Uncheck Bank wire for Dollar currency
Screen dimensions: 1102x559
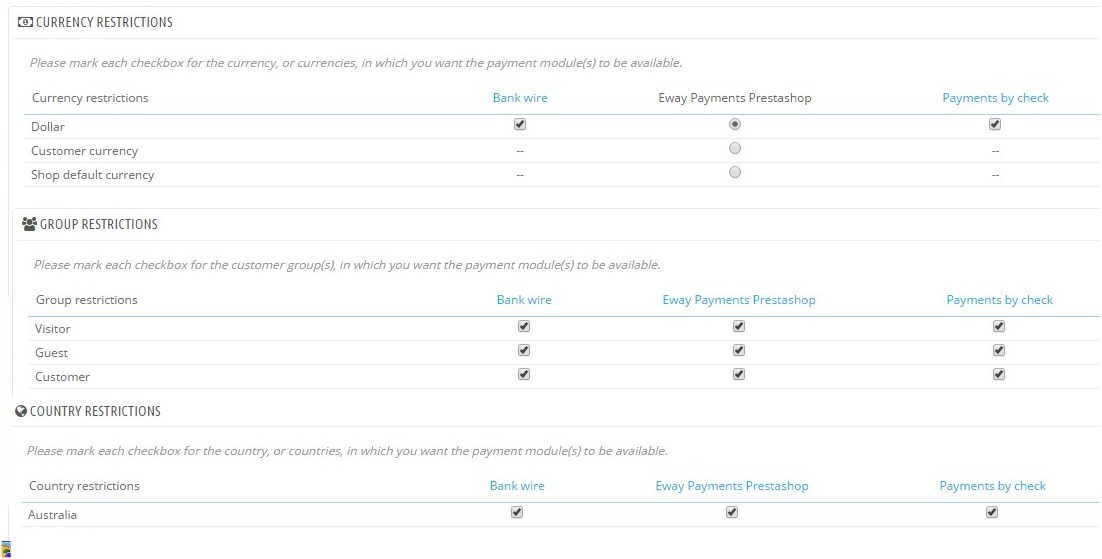click(520, 125)
